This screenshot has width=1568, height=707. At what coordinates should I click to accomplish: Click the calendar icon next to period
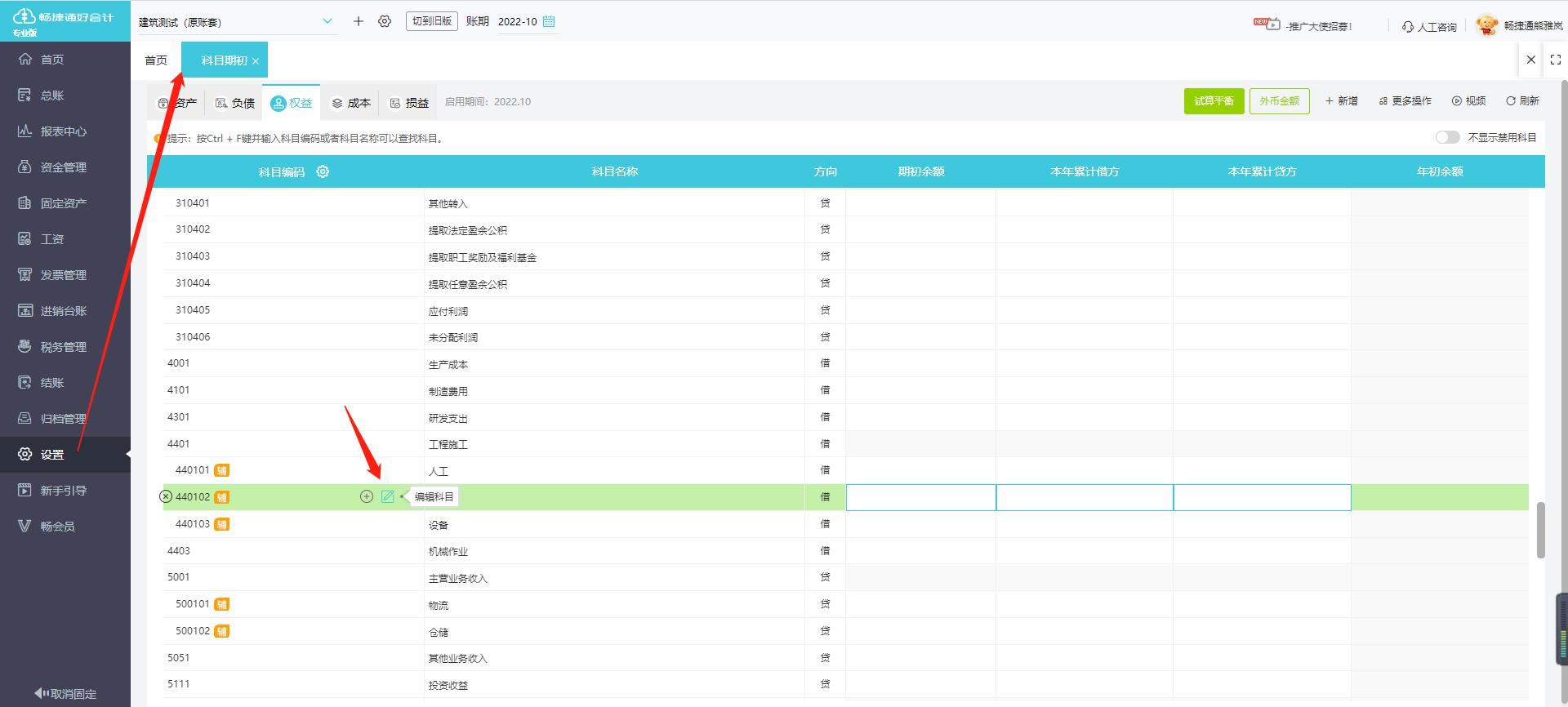coord(549,21)
